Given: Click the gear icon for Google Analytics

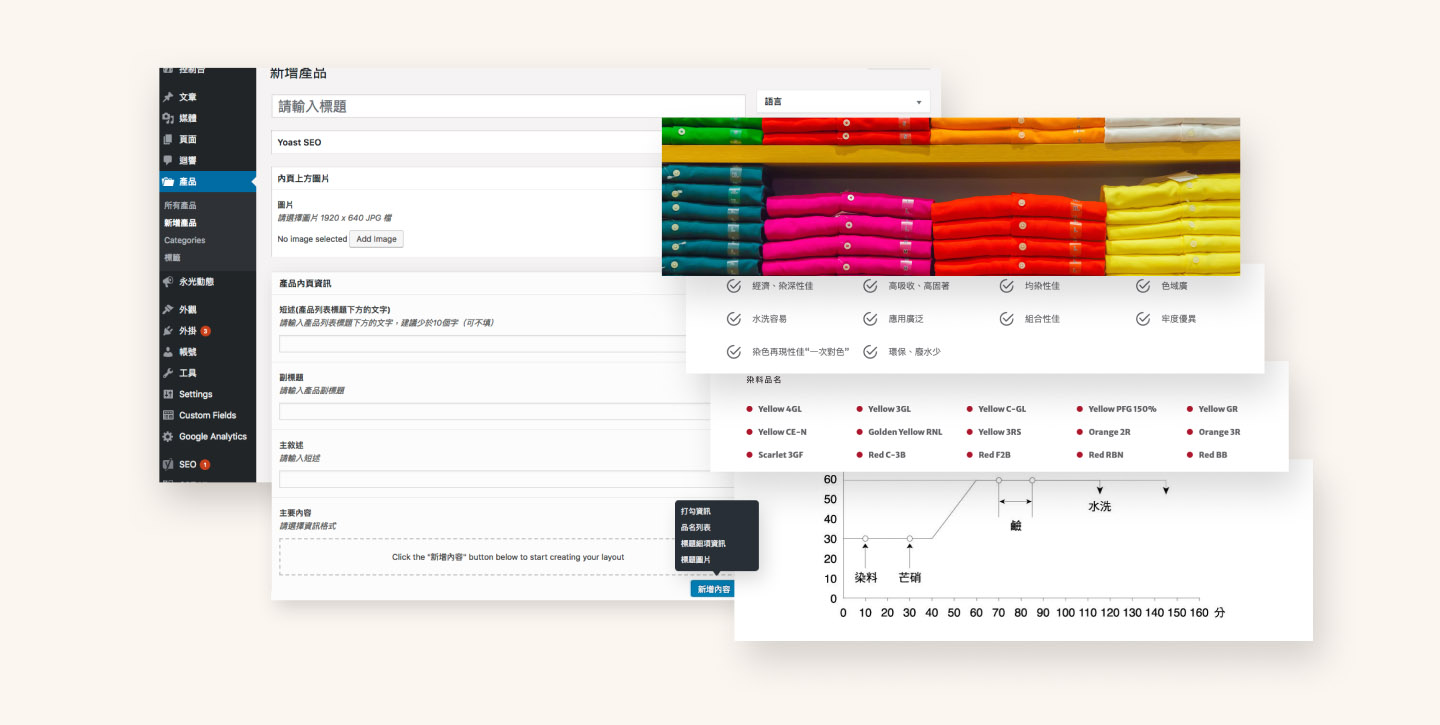Looking at the screenshot, I should (168, 436).
